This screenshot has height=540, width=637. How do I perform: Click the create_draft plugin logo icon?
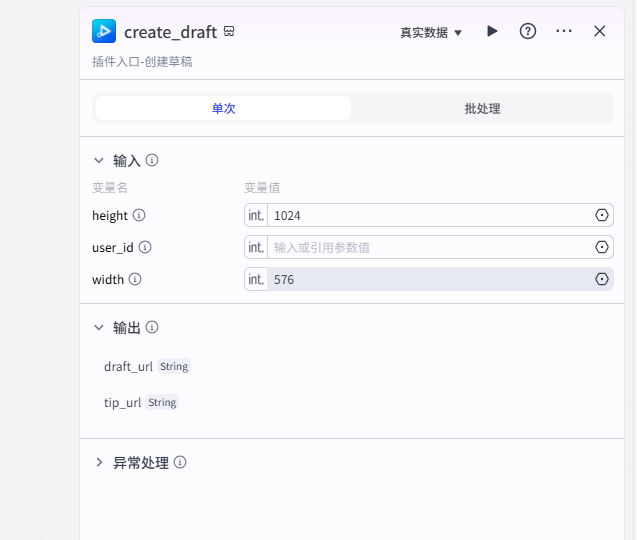pyautogui.click(x=104, y=31)
